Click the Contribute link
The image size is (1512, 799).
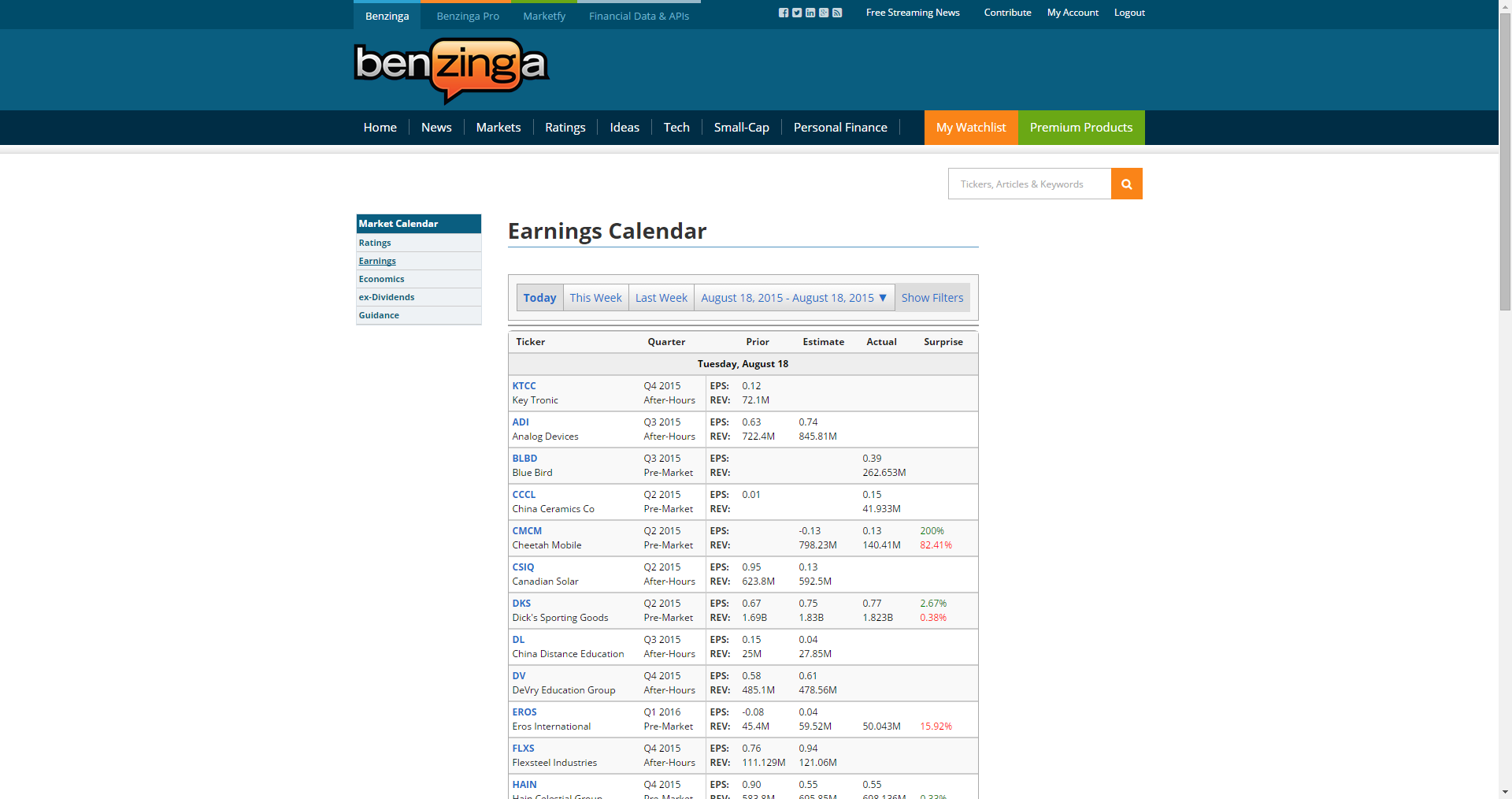(1007, 13)
